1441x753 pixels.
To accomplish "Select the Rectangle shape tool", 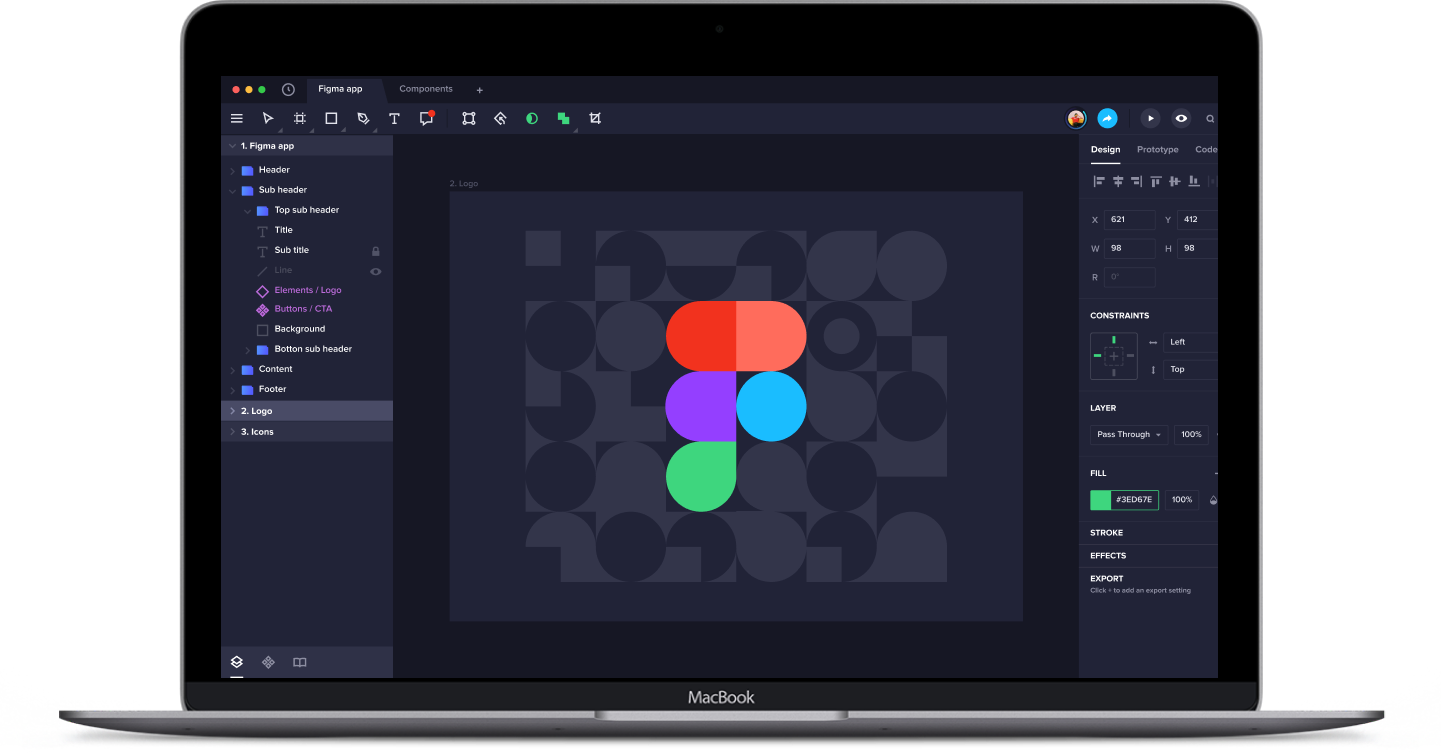I will pos(331,118).
